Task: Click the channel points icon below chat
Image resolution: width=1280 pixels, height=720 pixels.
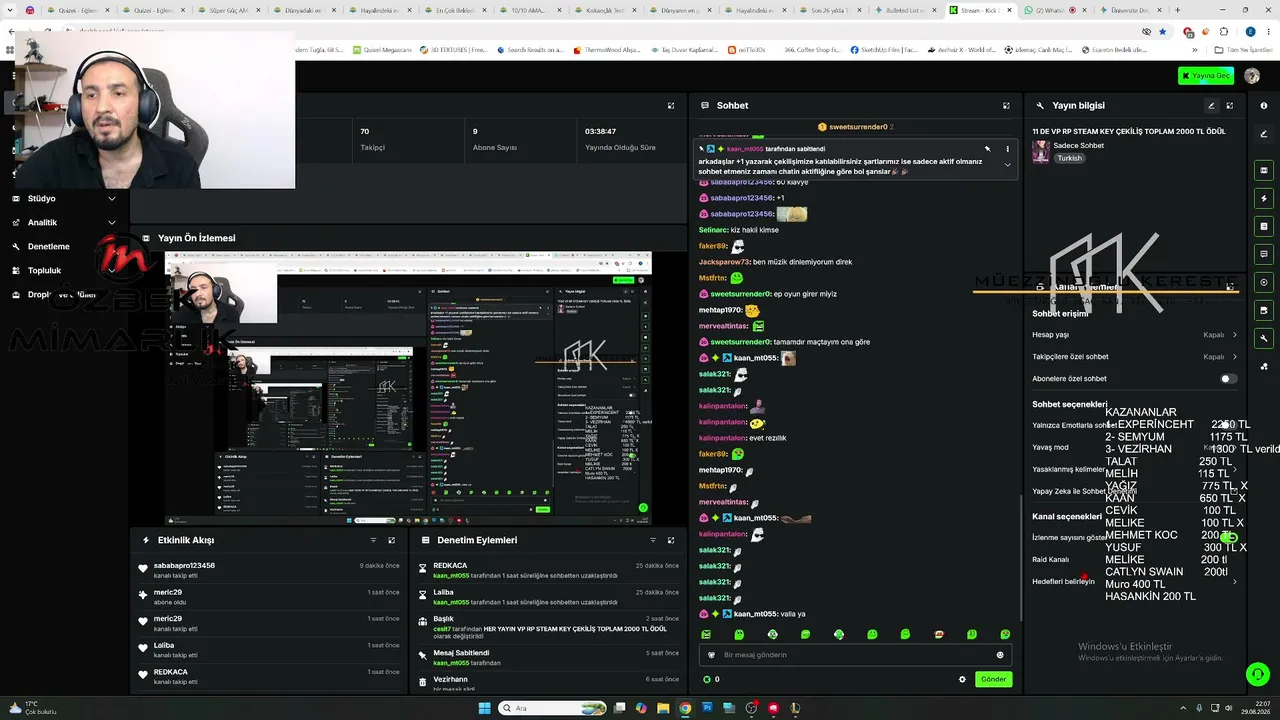Action: (707, 679)
